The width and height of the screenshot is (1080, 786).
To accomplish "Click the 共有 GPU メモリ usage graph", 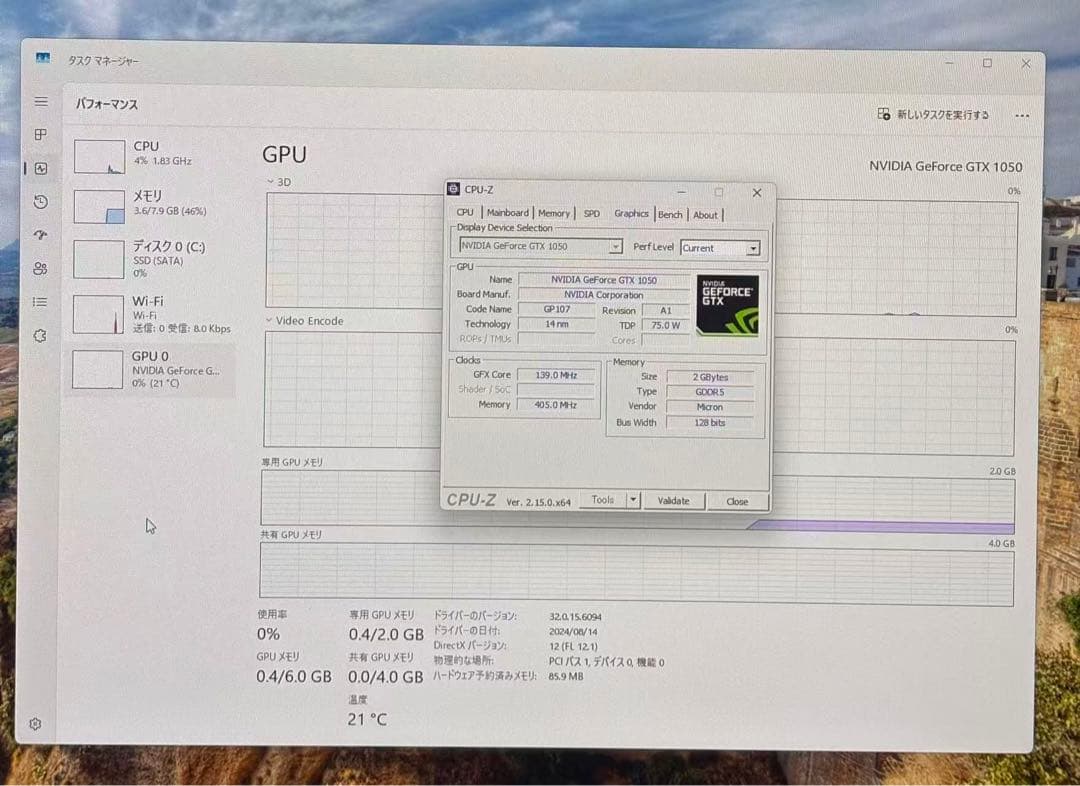I will (636, 574).
